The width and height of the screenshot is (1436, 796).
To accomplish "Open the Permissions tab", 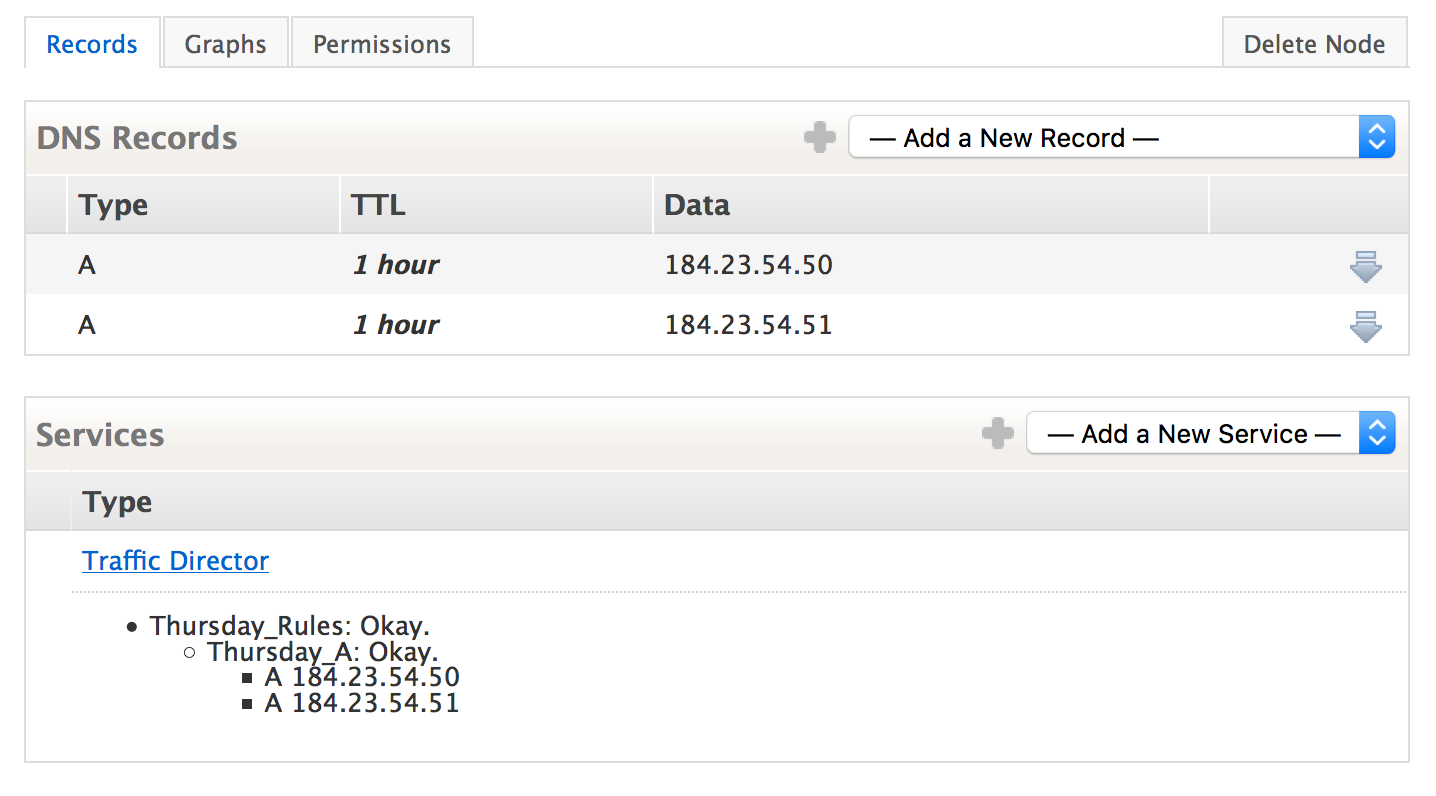I will pos(382,45).
